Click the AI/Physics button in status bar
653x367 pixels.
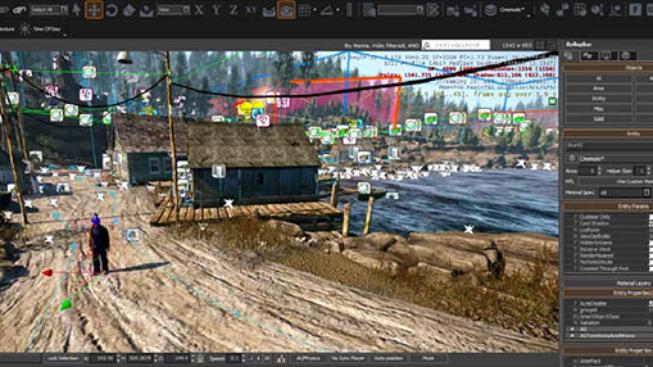tap(308, 358)
